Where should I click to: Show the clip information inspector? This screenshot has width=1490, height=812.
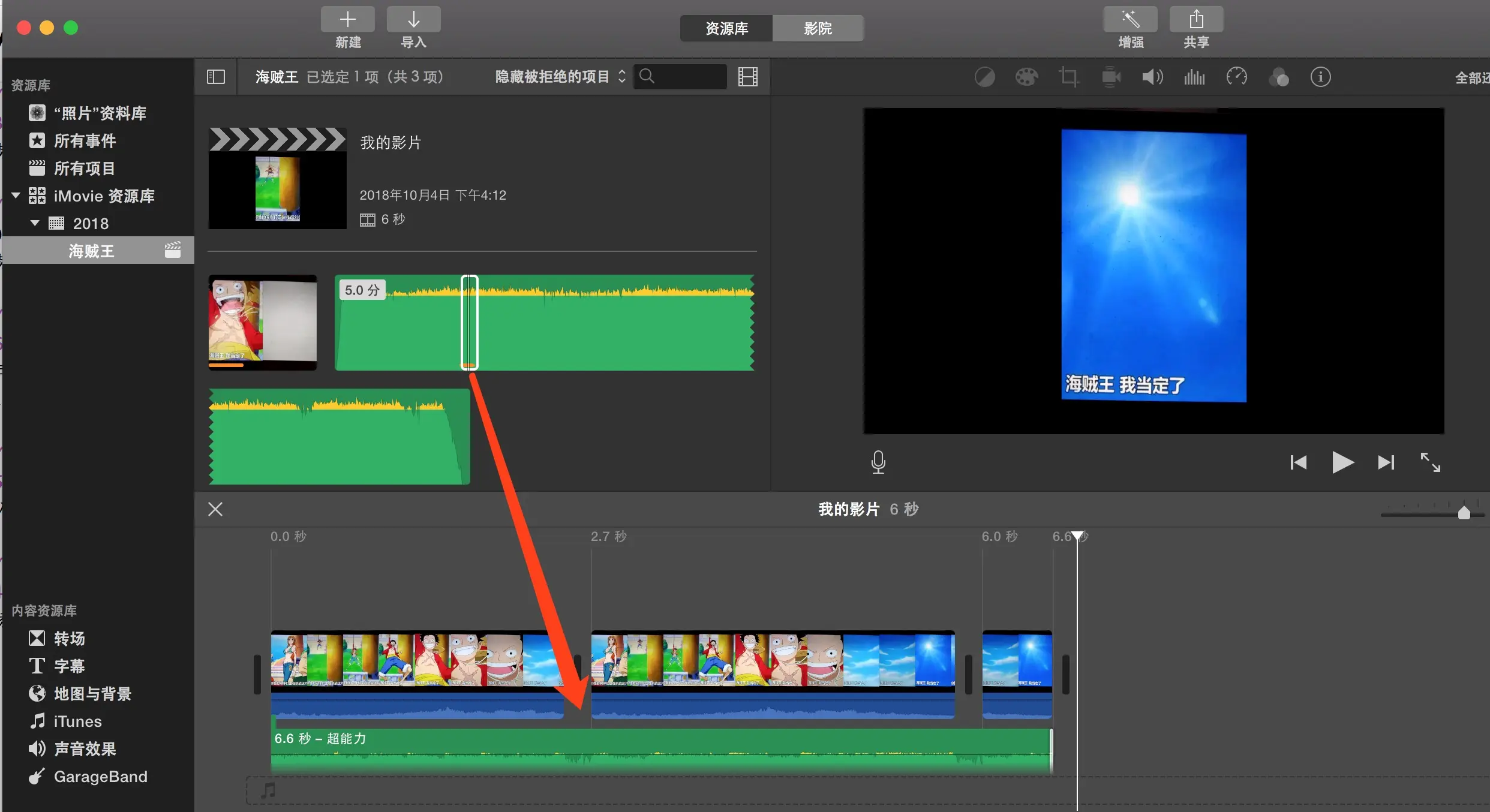coord(1321,77)
